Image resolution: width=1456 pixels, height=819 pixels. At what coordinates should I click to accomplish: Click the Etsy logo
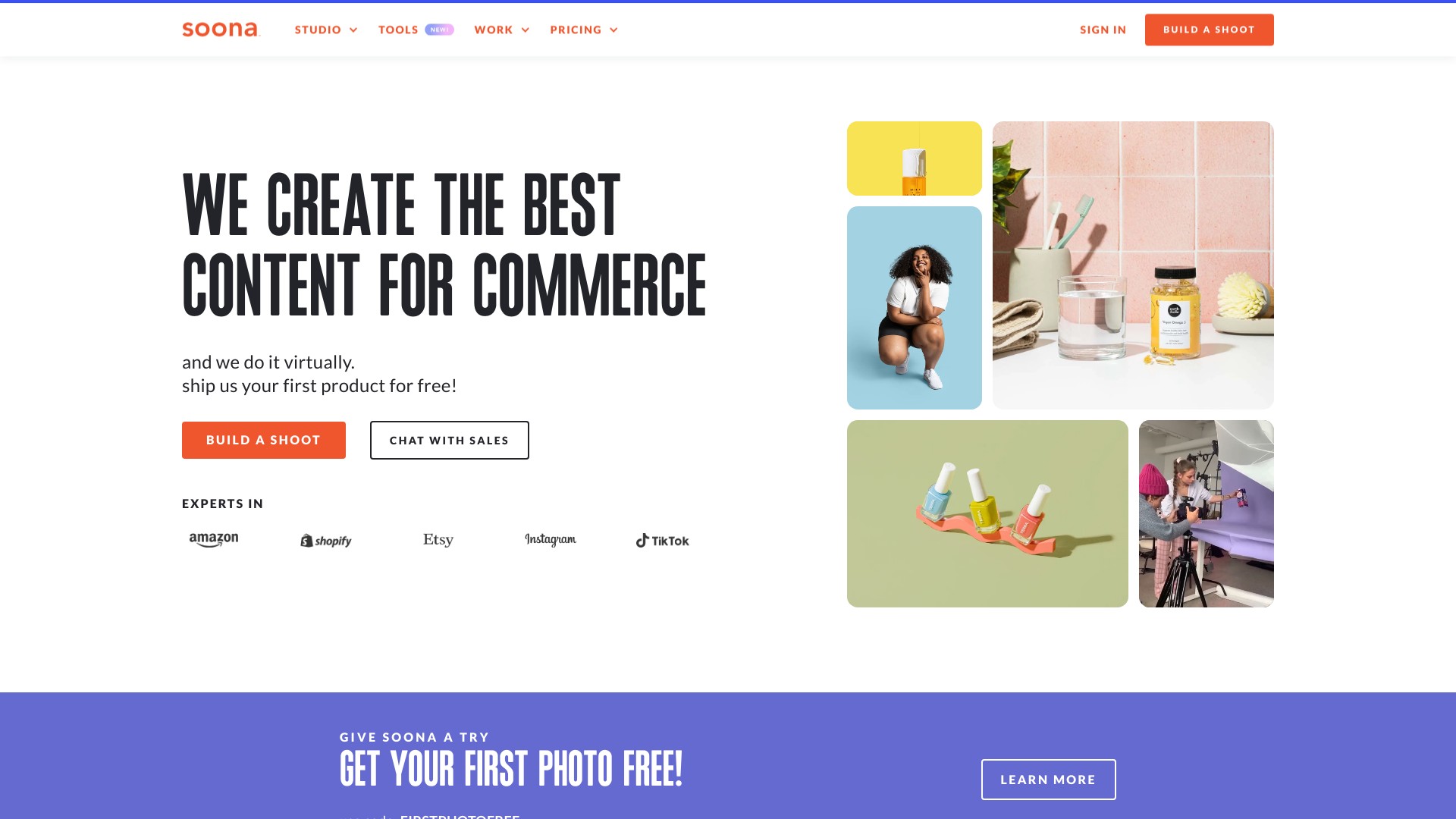tap(438, 540)
